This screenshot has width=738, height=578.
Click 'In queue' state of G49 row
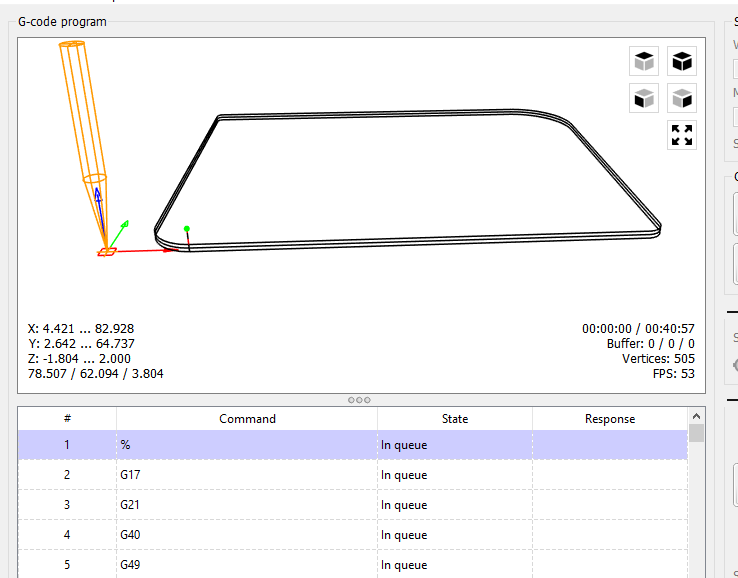coord(455,564)
